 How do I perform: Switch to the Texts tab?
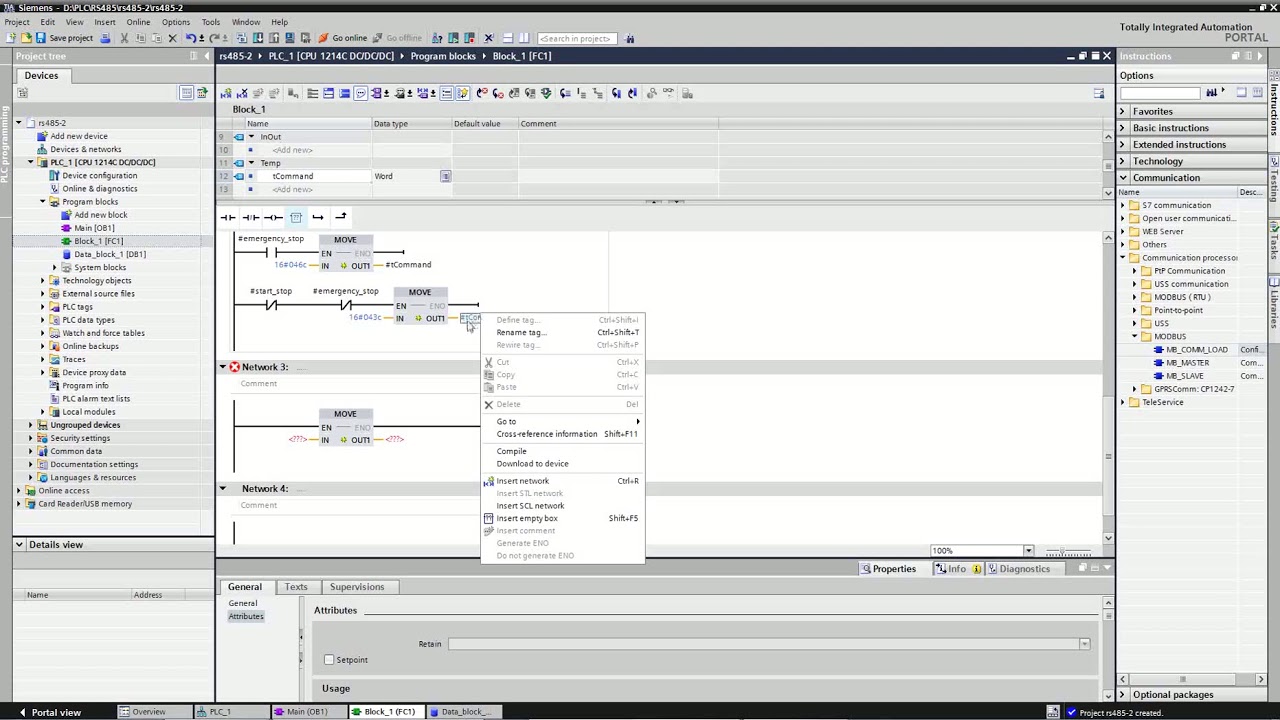pyautogui.click(x=296, y=587)
